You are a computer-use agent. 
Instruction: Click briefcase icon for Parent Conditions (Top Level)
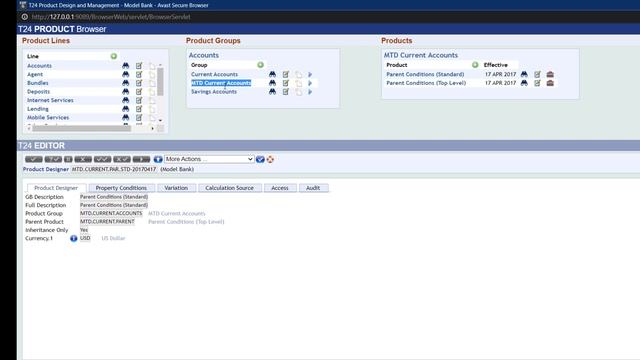point(550,83)
